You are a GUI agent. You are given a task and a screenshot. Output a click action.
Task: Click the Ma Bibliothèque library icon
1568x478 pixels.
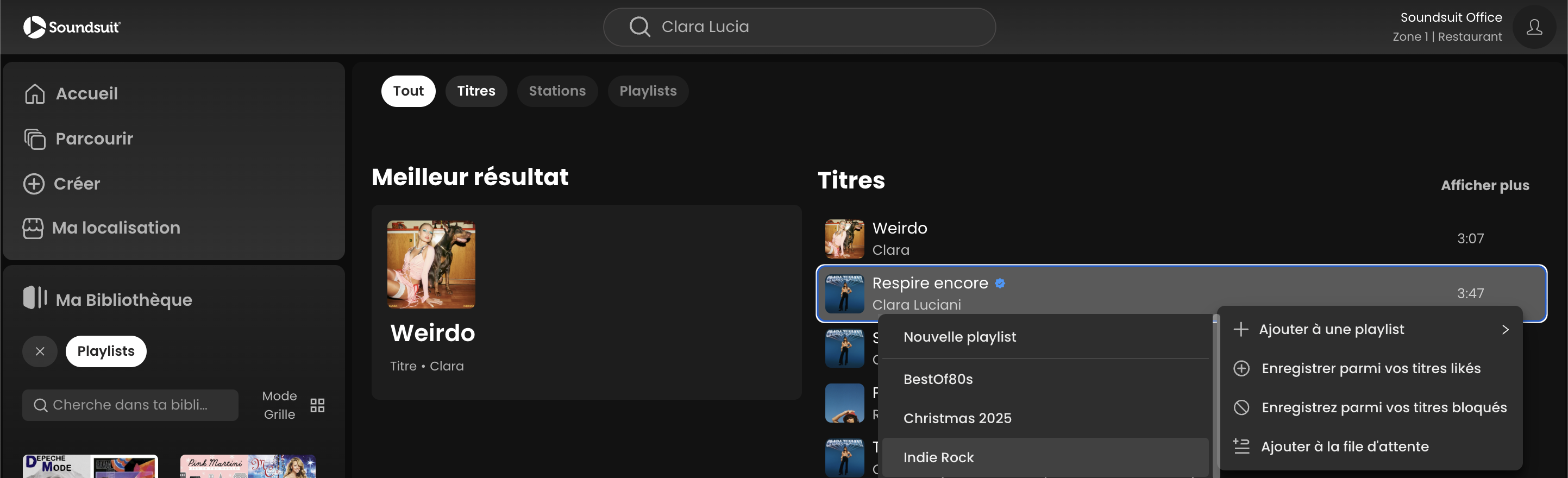35,298
